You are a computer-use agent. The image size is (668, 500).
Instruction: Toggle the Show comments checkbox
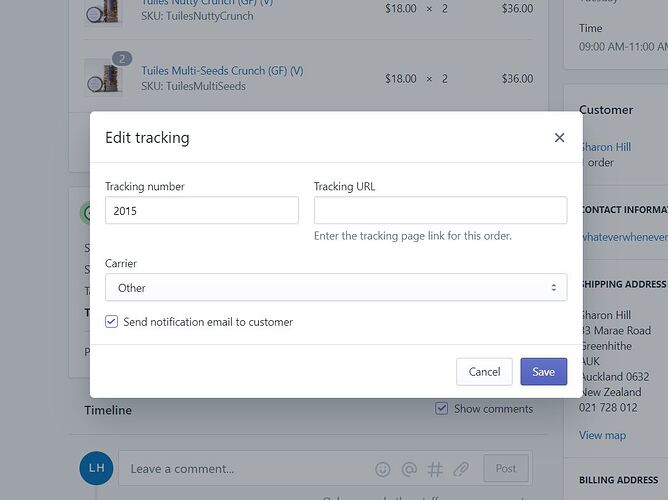(x=441, y=408)
